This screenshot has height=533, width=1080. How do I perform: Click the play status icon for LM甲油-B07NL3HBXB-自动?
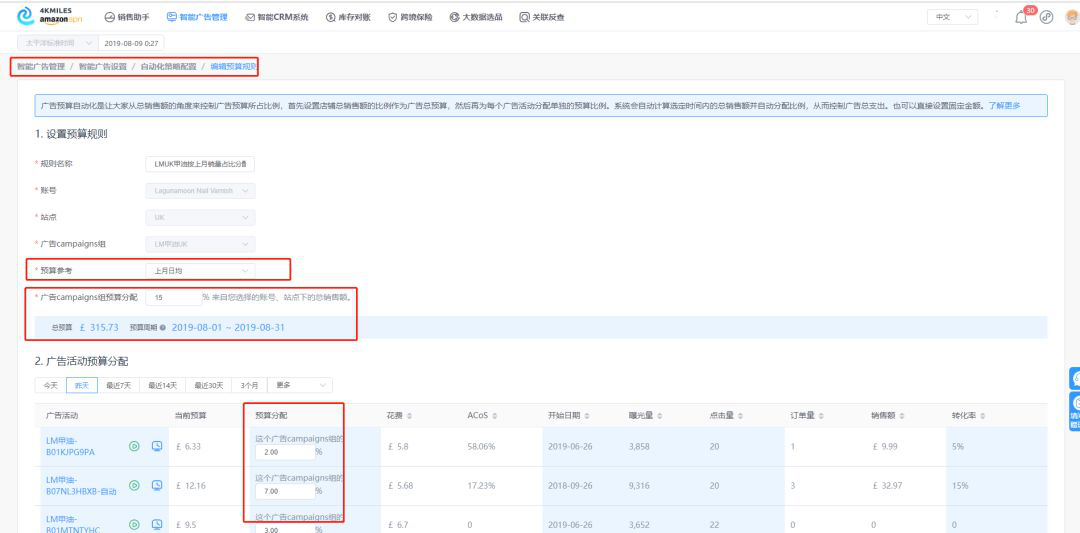click(x=134, y=485)
